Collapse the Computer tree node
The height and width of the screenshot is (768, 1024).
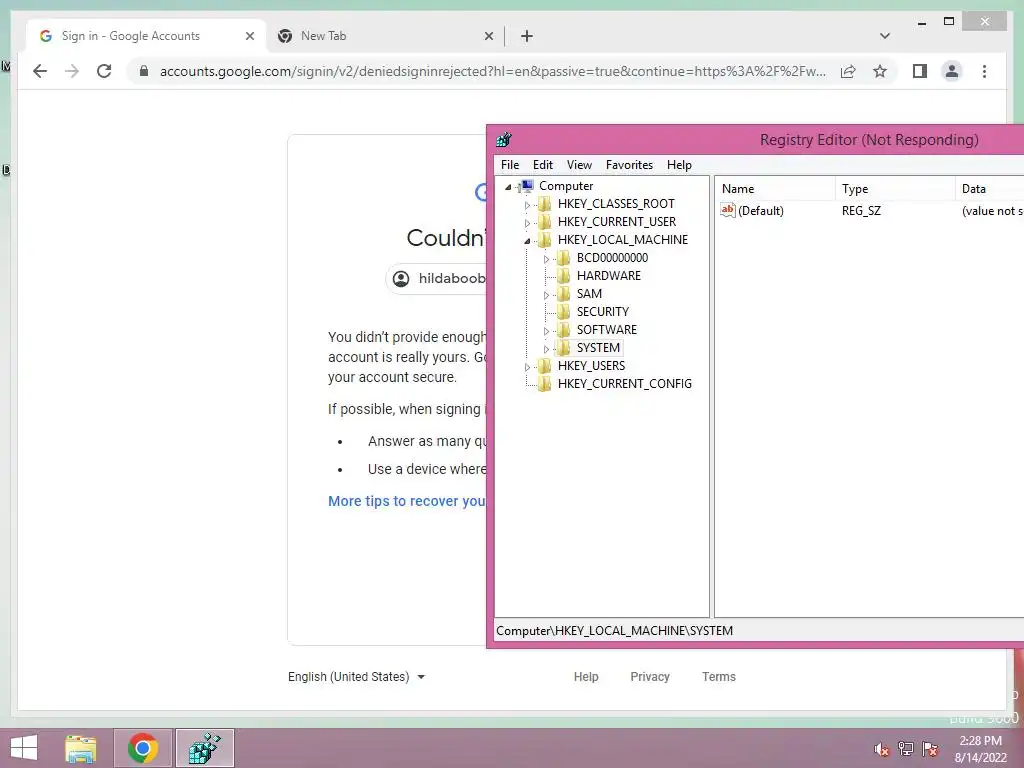pos(508,187)
